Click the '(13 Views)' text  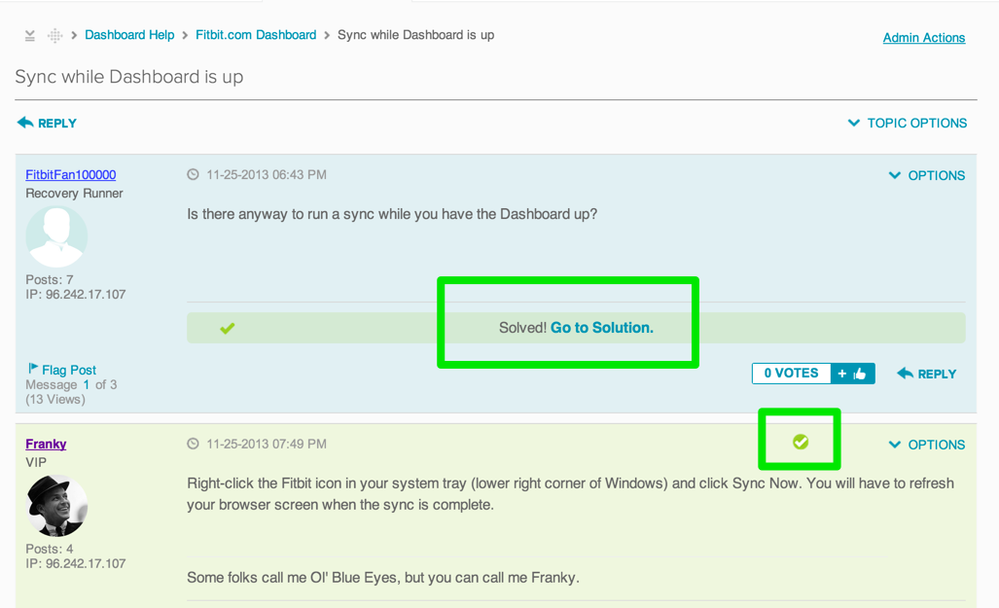[x=55, y=399]
